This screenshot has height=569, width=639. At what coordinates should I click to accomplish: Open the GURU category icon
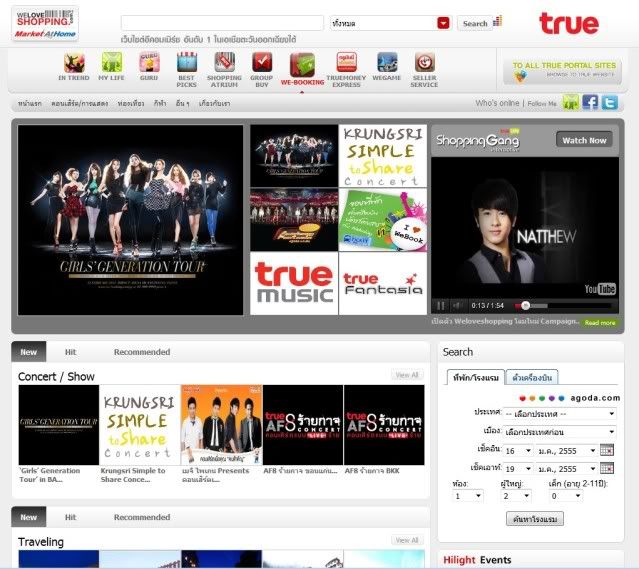pyautogui.click(x=149, y=62)
